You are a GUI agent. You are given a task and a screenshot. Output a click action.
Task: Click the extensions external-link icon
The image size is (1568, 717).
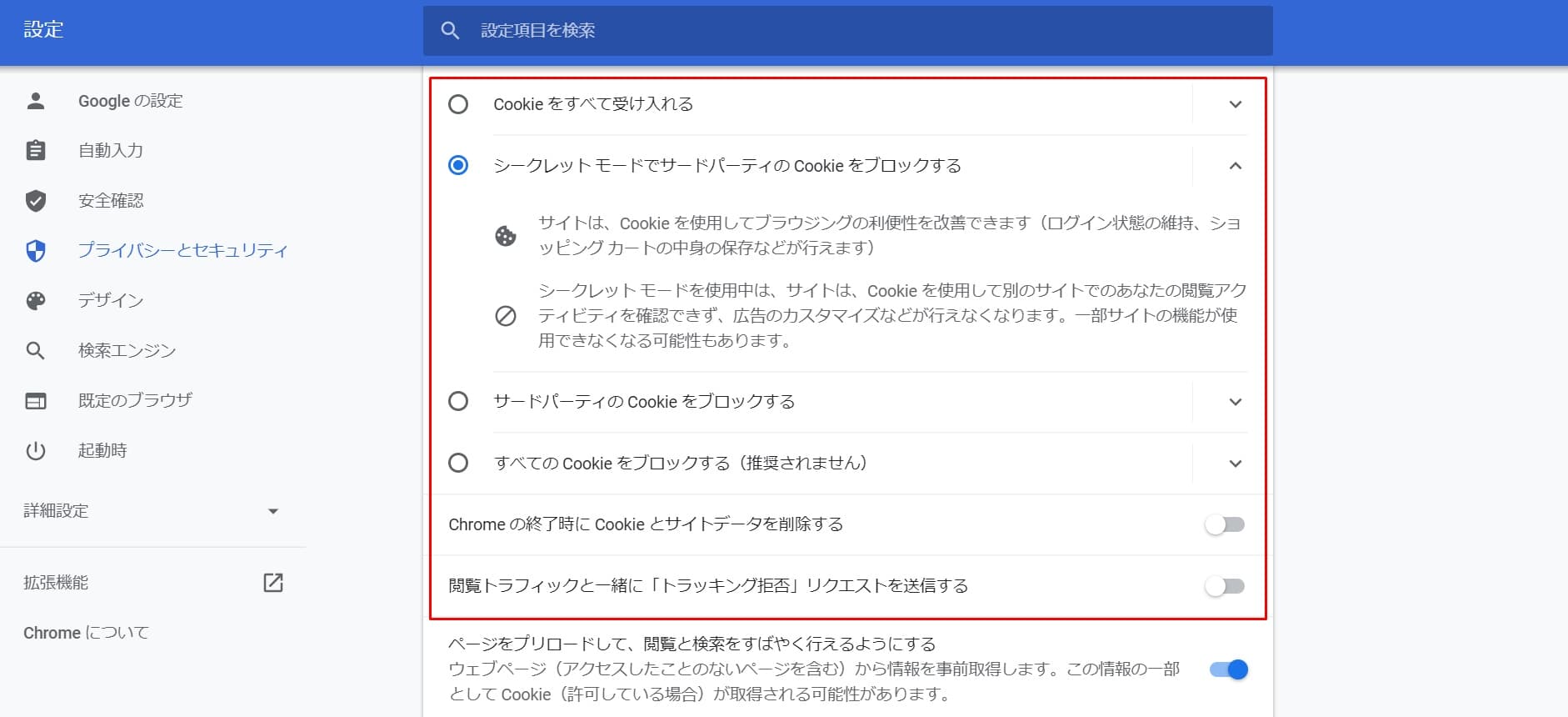[x=273, y=583]
